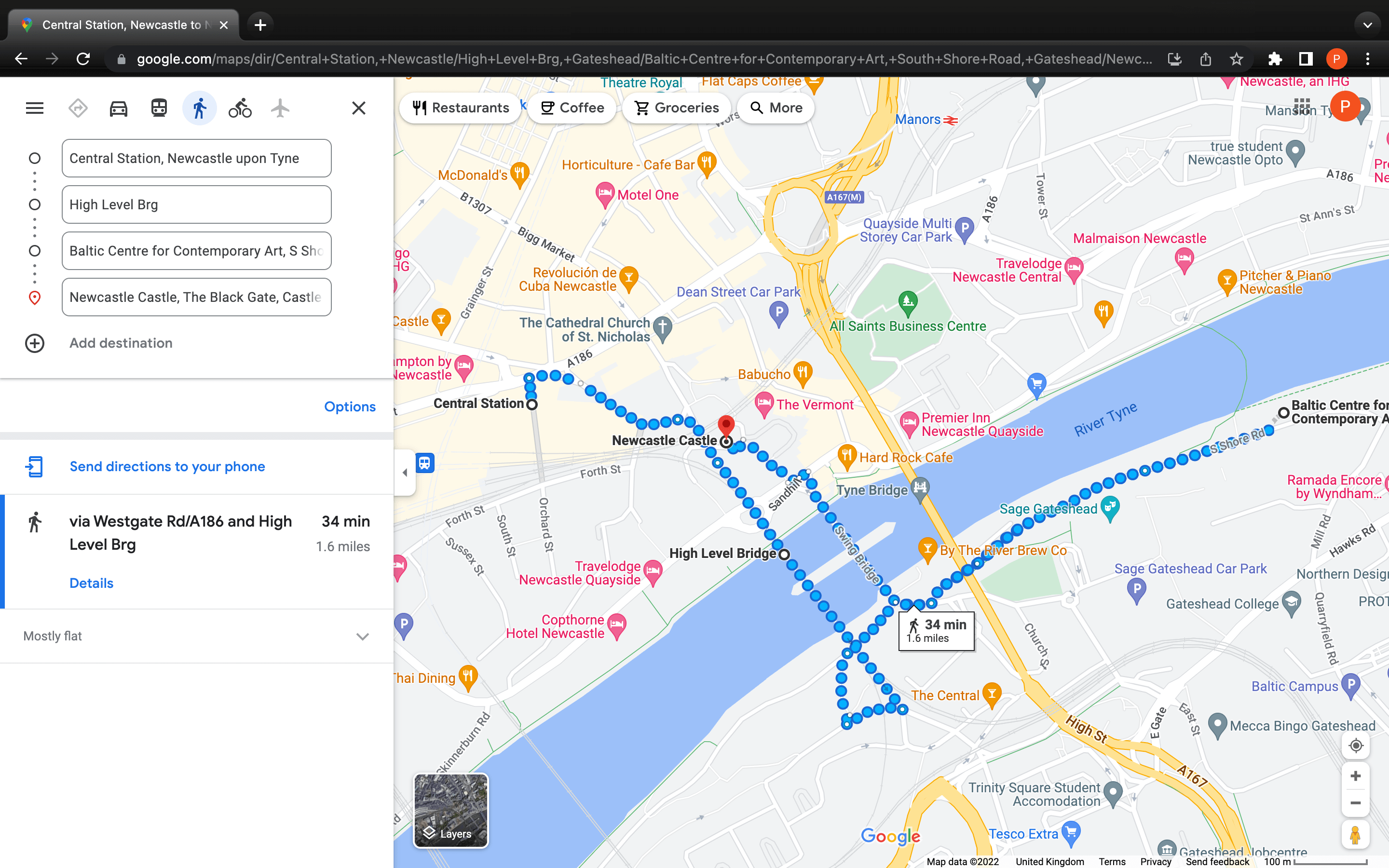Screen dimensions: 1389x868
Task: Reload the browser page
Action: point(83,58)
